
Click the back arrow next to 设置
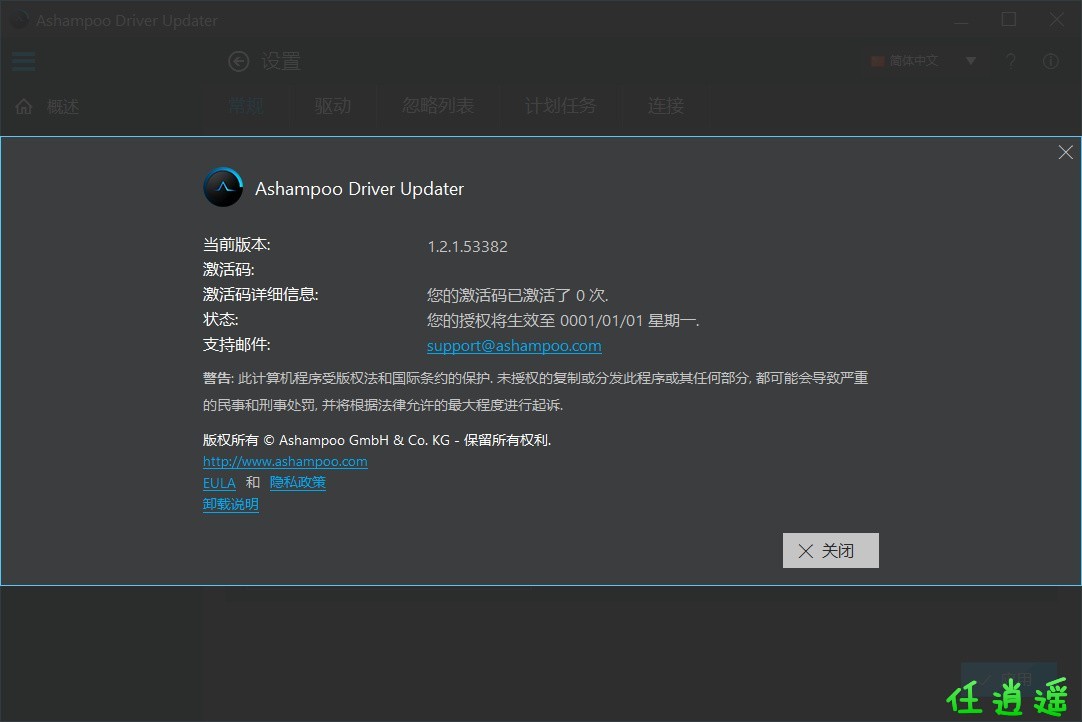point(239,61)
